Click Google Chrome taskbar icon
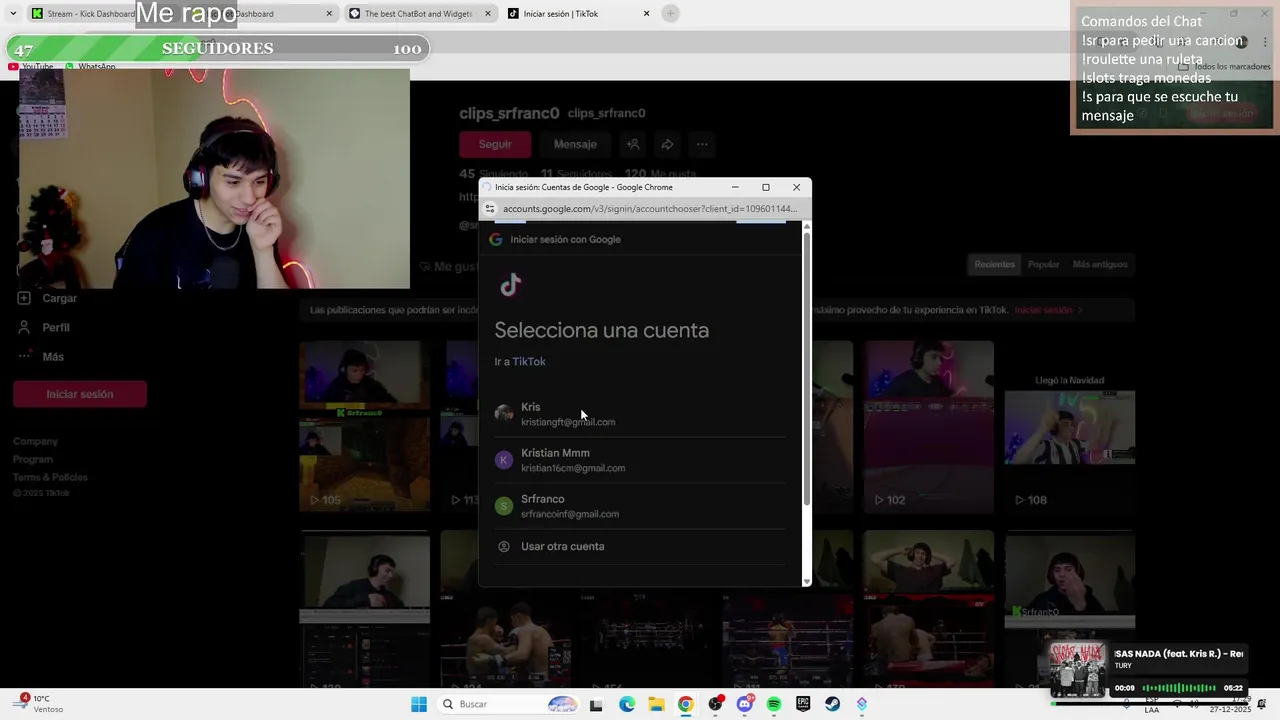The height and width of the screenshot is (720, 1280). (685, 704)
